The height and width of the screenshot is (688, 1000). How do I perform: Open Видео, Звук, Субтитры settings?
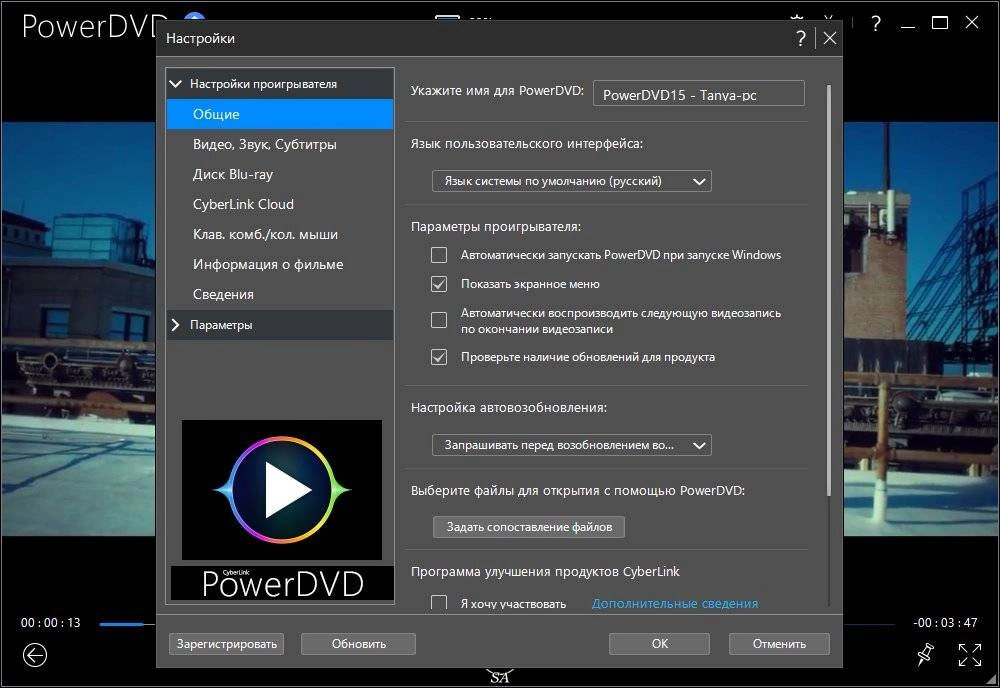(x=280, y=144)
